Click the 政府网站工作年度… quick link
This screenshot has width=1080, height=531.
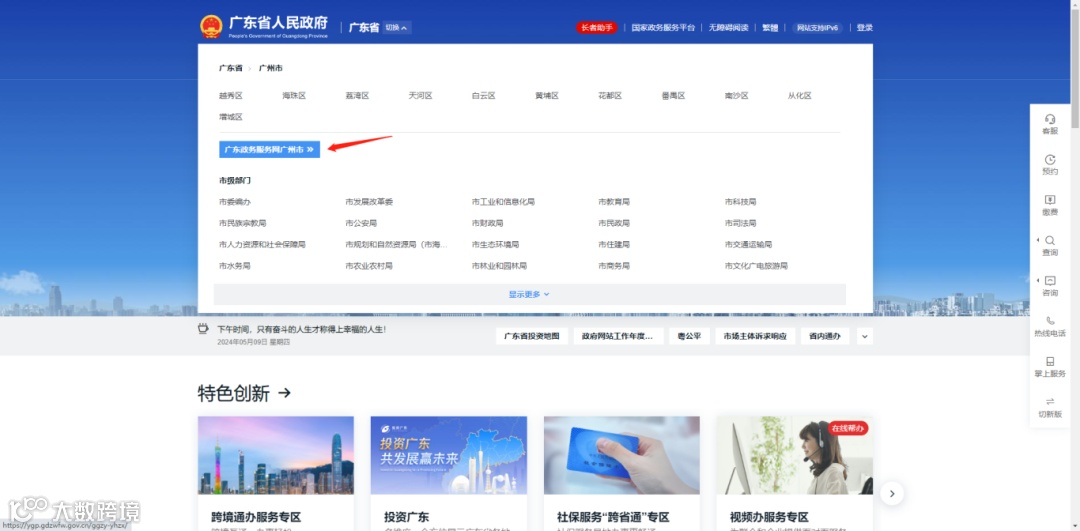[619, 336]
